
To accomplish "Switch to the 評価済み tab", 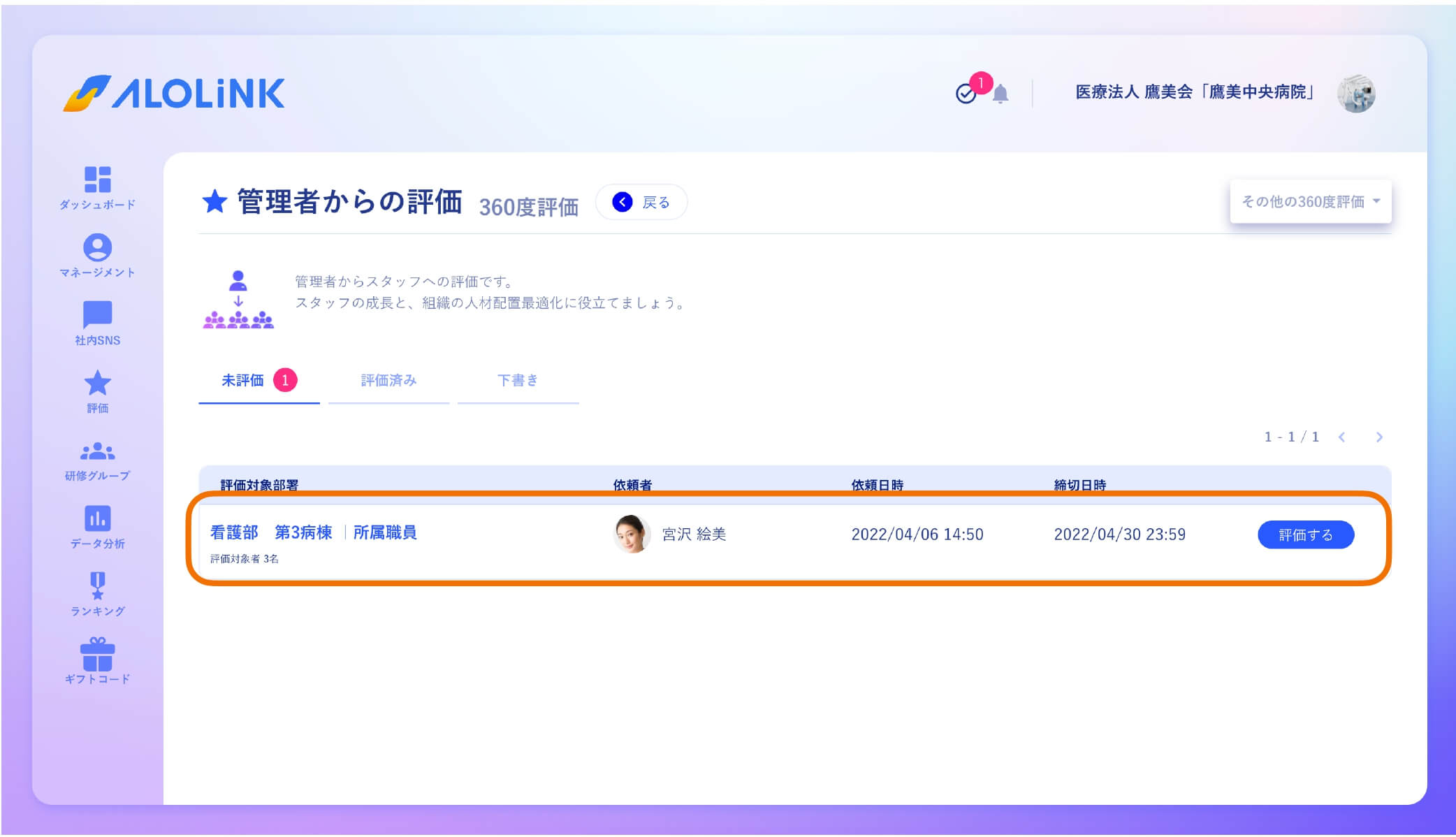I will [388, 381].
